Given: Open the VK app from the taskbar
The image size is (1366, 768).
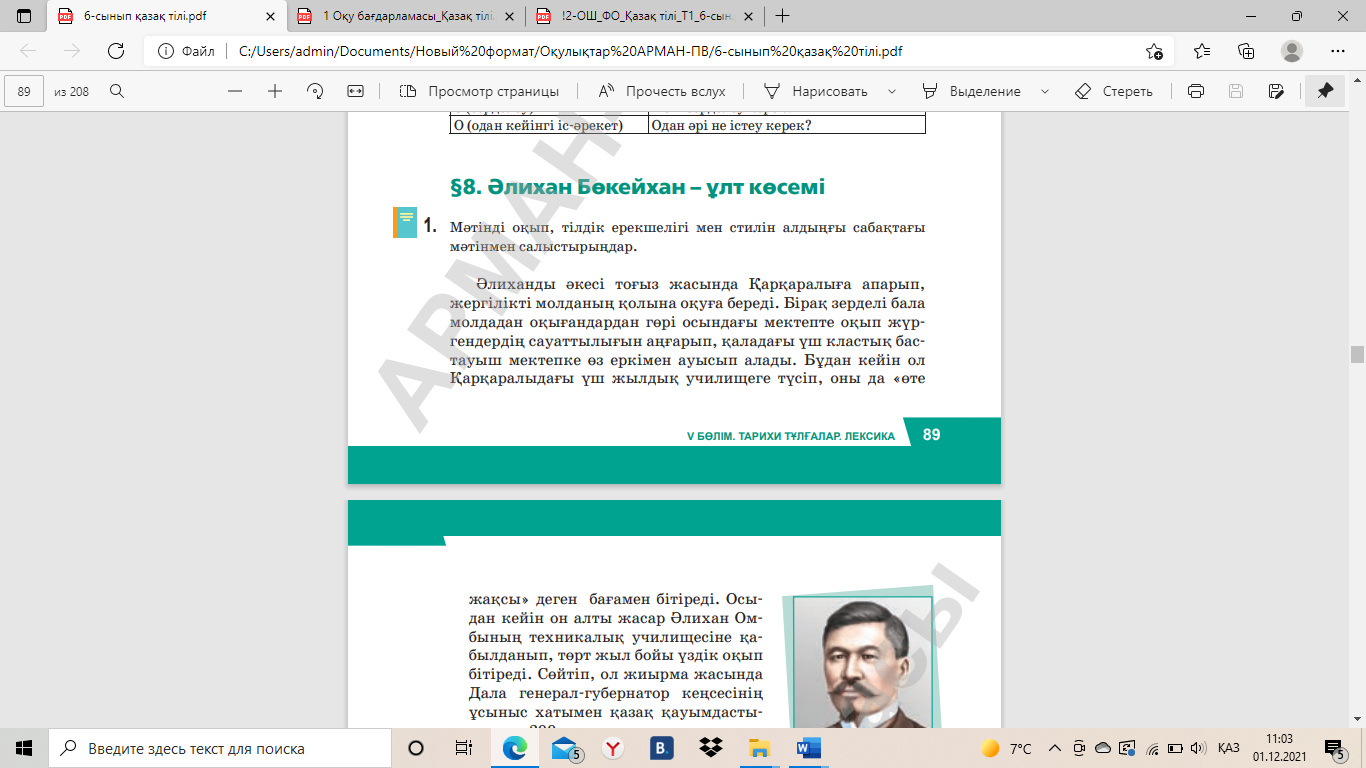Looking at the screenshot, I should point(661,748).
